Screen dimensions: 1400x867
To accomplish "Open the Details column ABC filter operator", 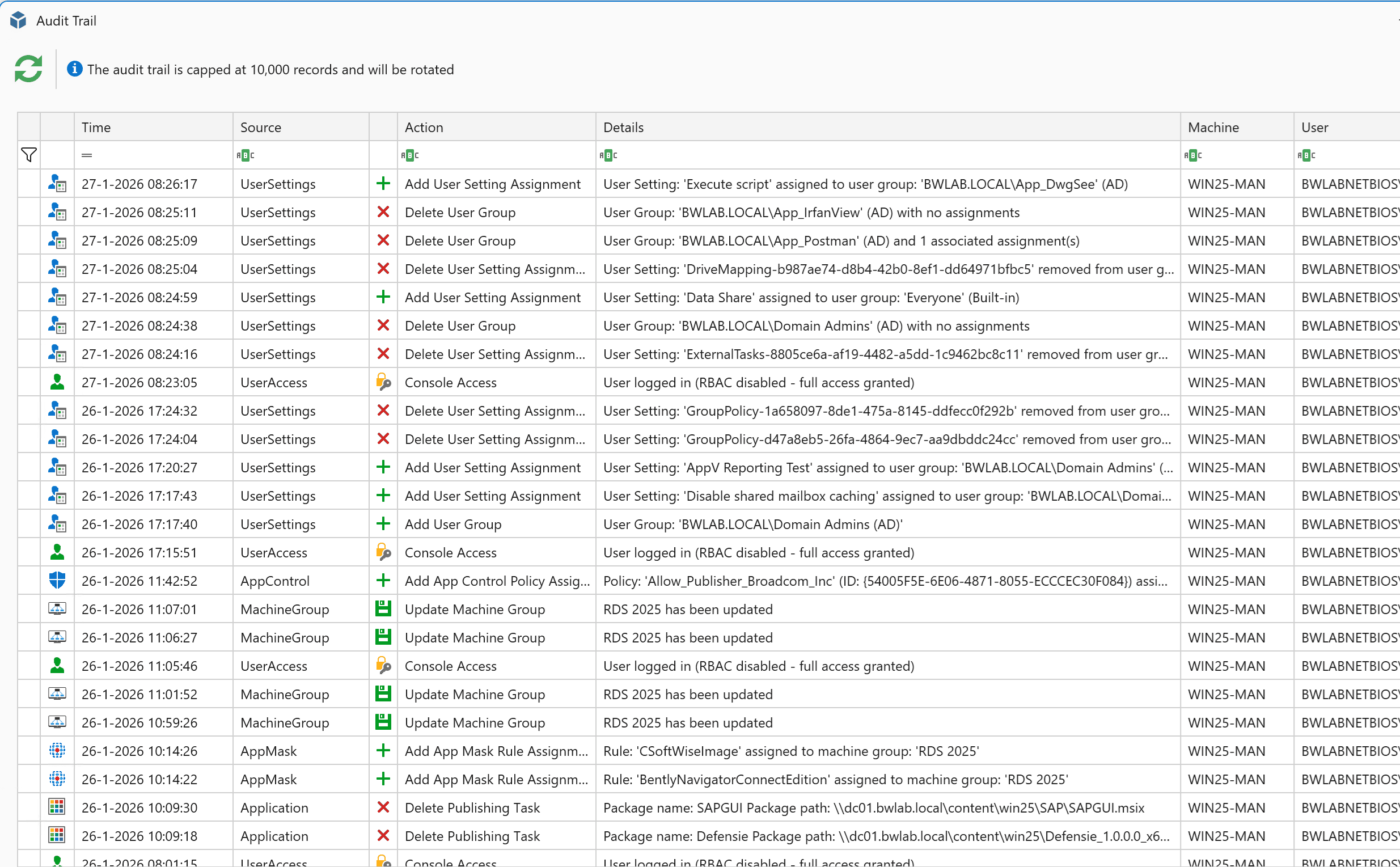I will click(x=608, y=155).
